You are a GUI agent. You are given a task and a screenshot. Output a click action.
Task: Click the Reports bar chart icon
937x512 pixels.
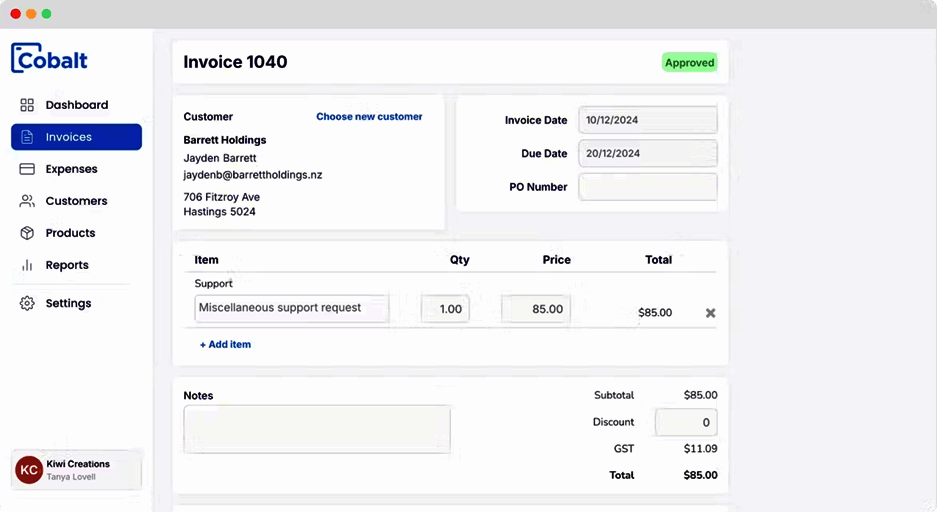(27, 265)
